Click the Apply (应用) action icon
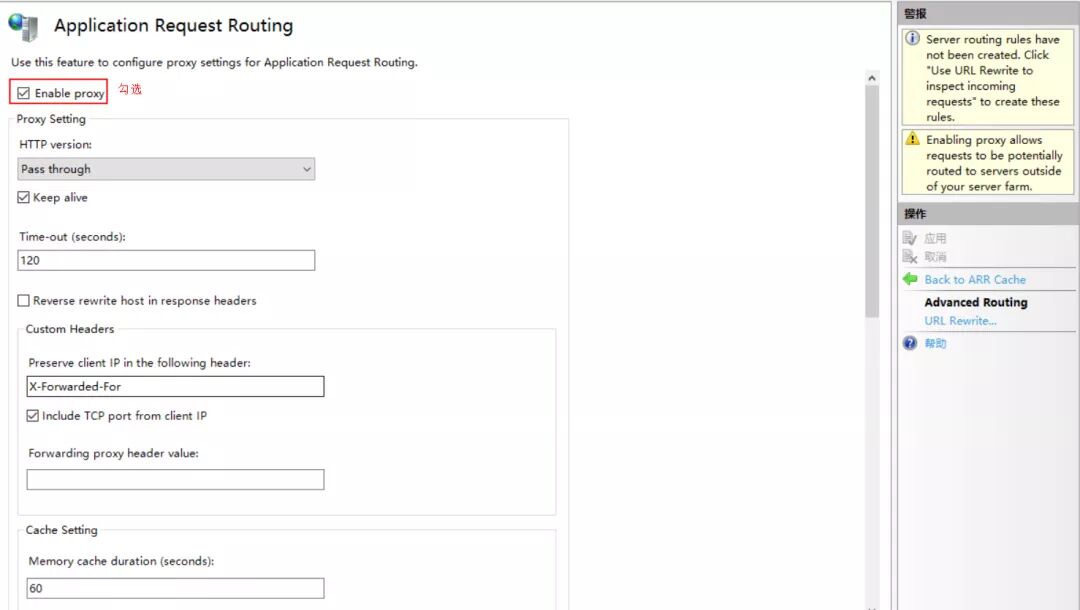Viewport: 1080px width, 610px height. [x=910, y=238]
